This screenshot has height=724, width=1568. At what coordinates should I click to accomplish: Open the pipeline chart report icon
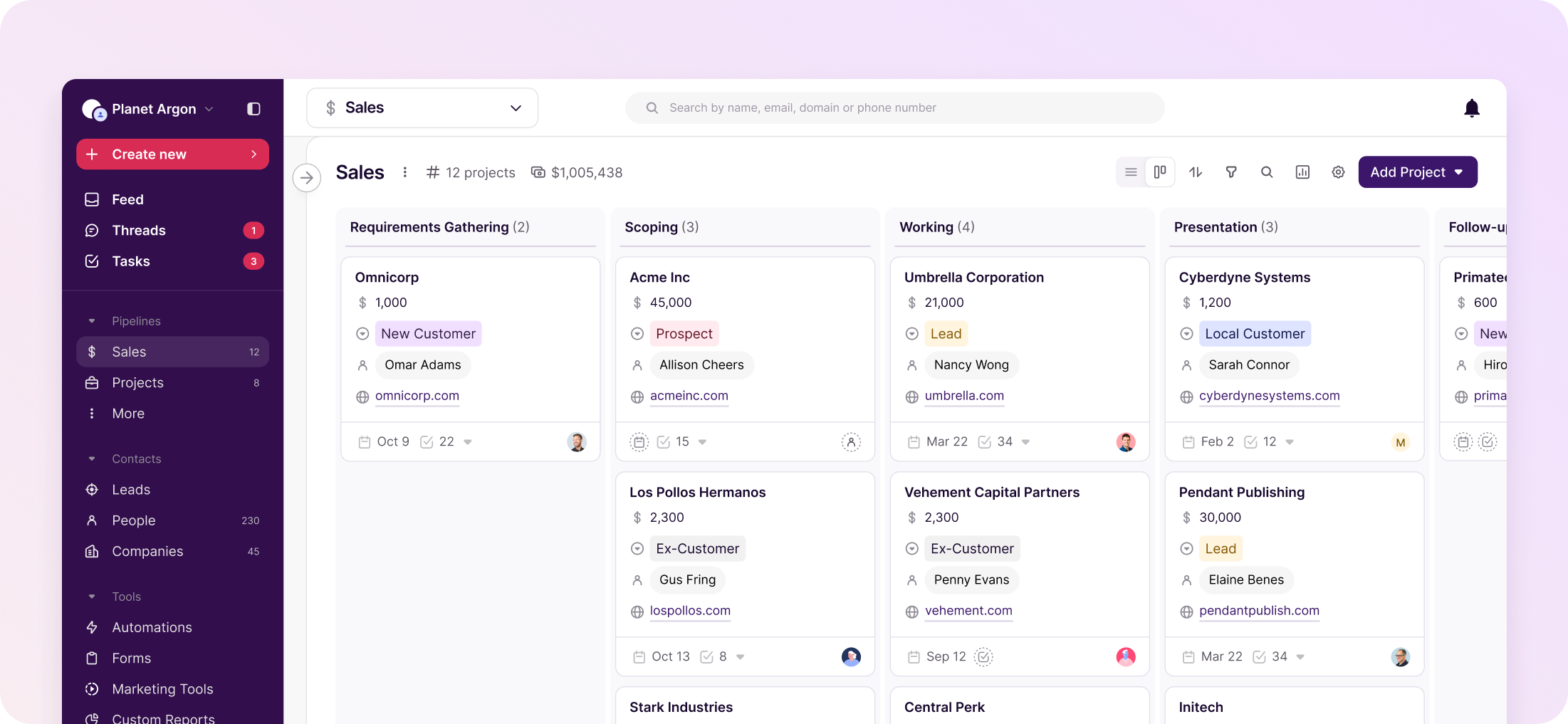click(1302, 172)
